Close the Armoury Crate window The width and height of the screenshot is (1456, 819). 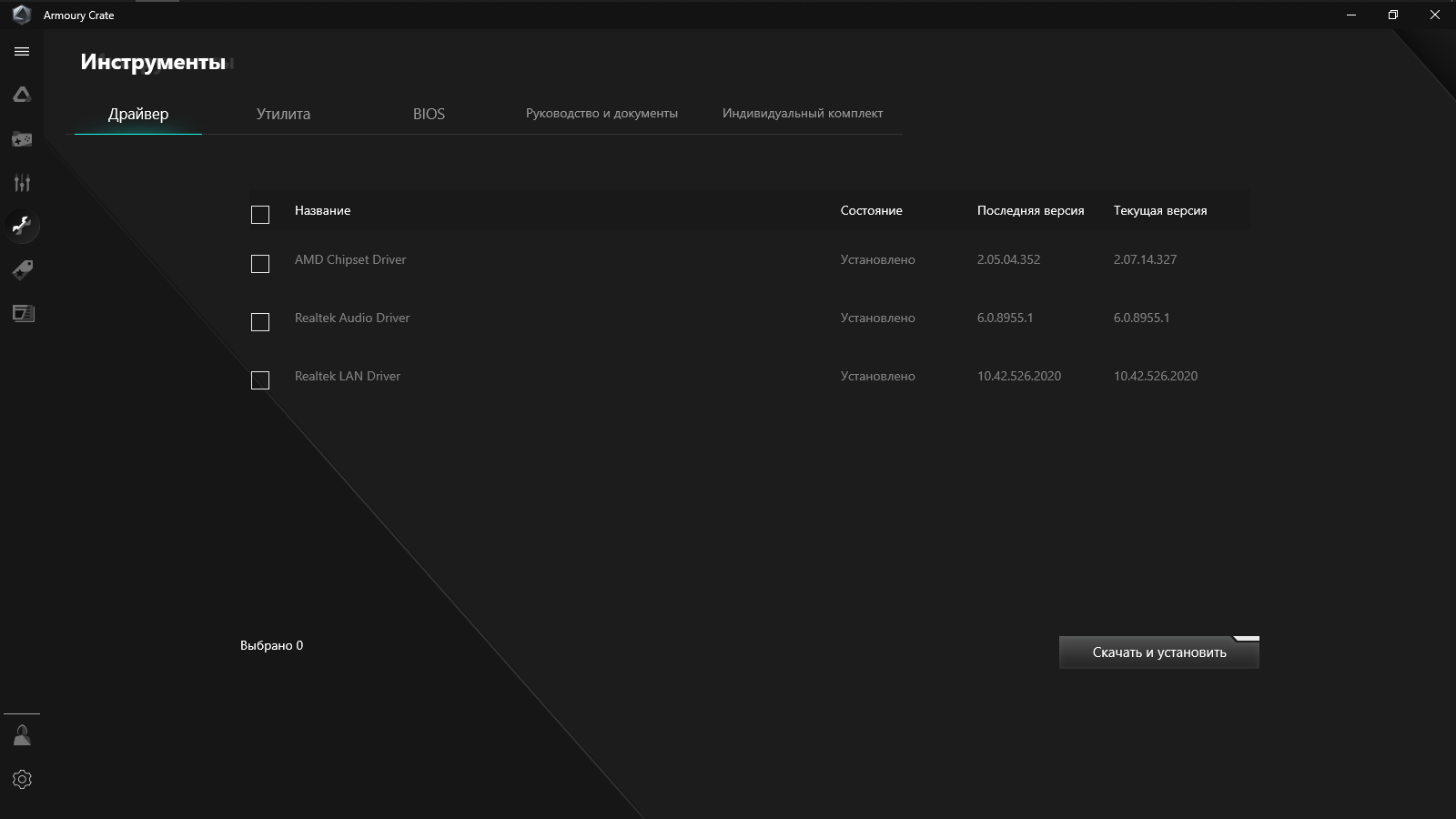(x=1435, y=15)
